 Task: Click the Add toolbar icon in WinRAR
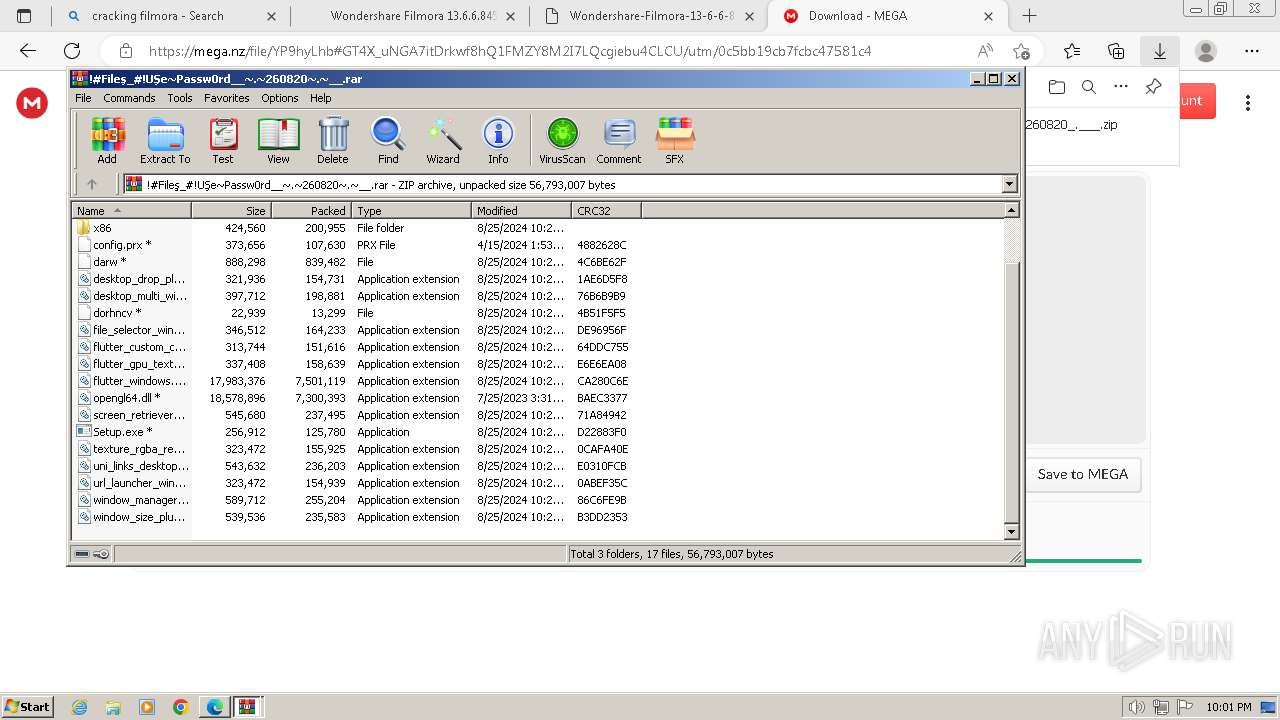coord(107,140)
